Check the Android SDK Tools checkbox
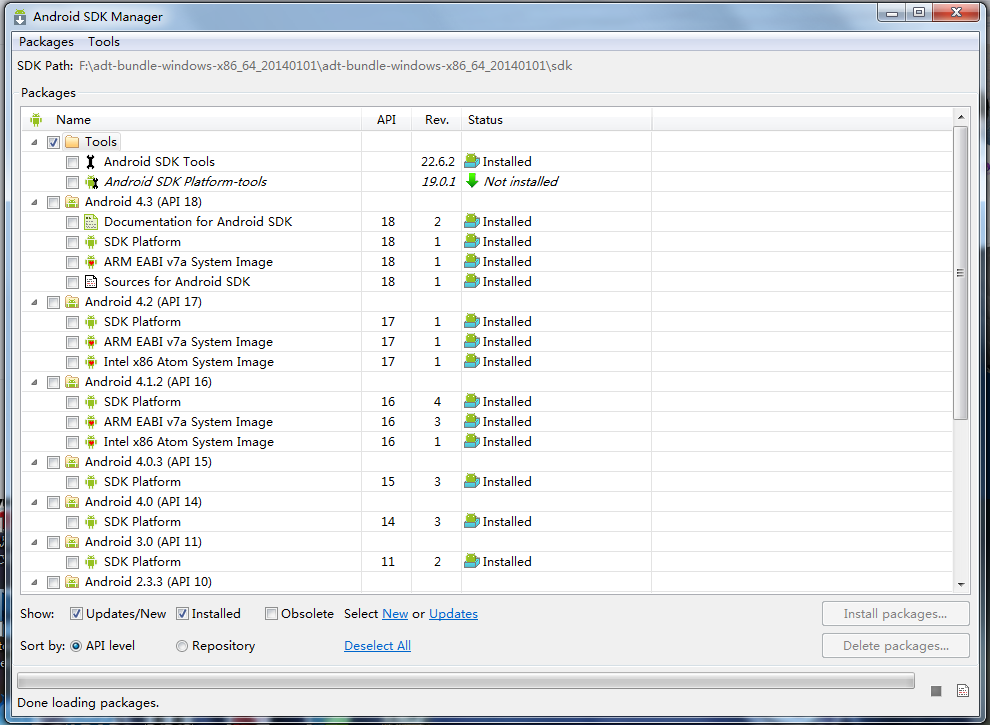 73,162
